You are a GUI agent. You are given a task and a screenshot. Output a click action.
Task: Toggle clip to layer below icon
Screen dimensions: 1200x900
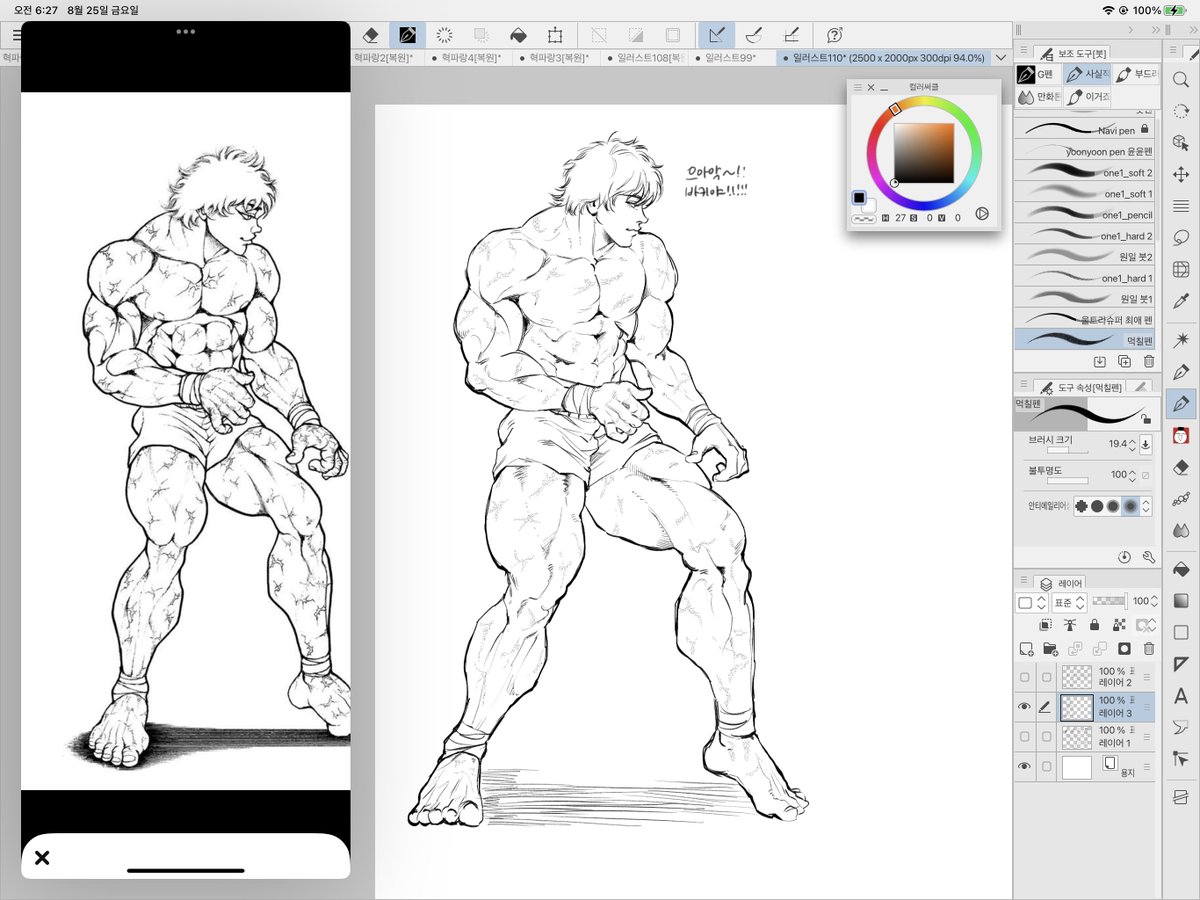[x=1046, y=625]
